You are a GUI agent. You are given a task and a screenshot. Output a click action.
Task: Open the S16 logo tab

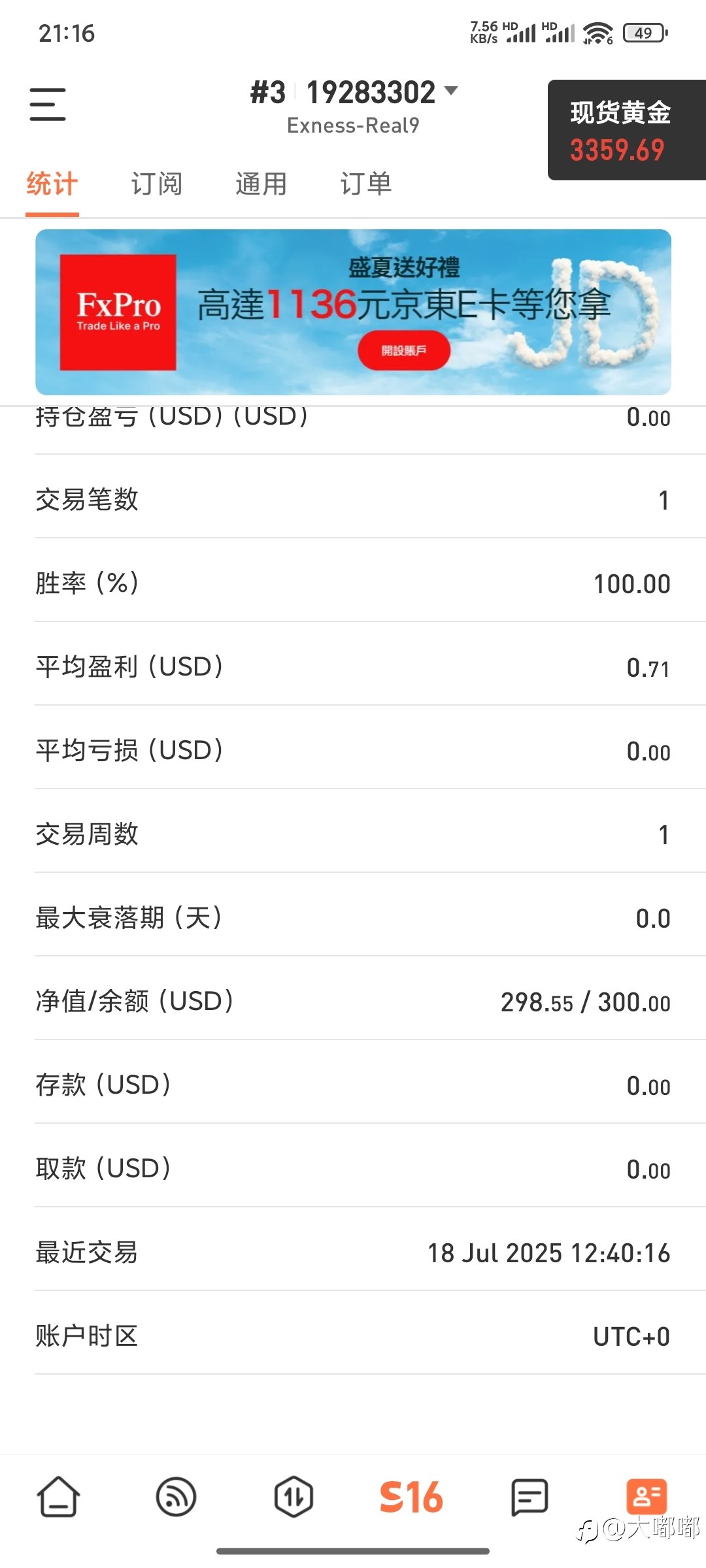coord(411,1496)
